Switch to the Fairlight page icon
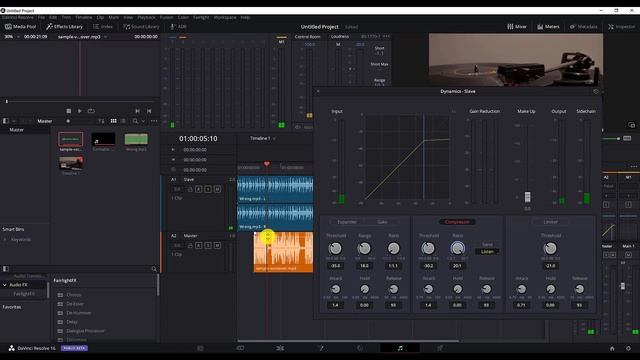640x360 pixels. click(400, 348)
